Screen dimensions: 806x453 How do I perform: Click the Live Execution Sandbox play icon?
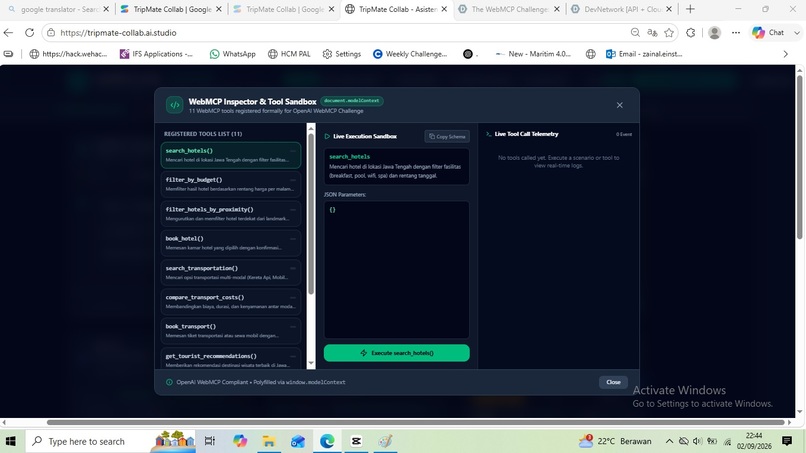(327, 136)
